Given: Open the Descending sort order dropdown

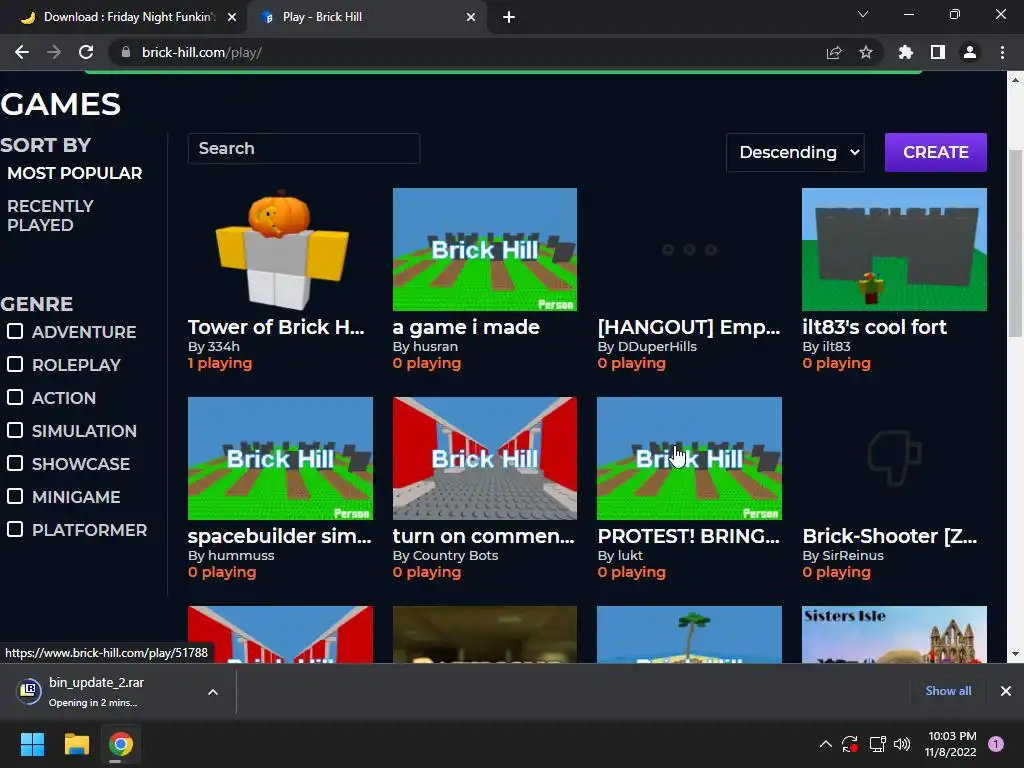Looking at the screenshot, I should tap(795, 152).
